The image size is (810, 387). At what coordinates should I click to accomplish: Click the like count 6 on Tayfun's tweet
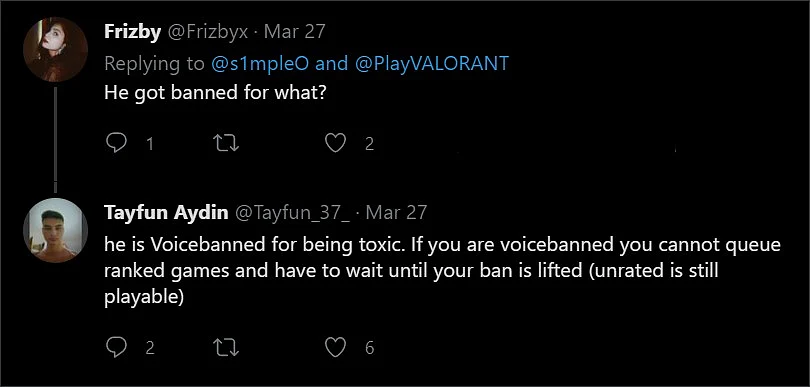(x=369, y=348)
